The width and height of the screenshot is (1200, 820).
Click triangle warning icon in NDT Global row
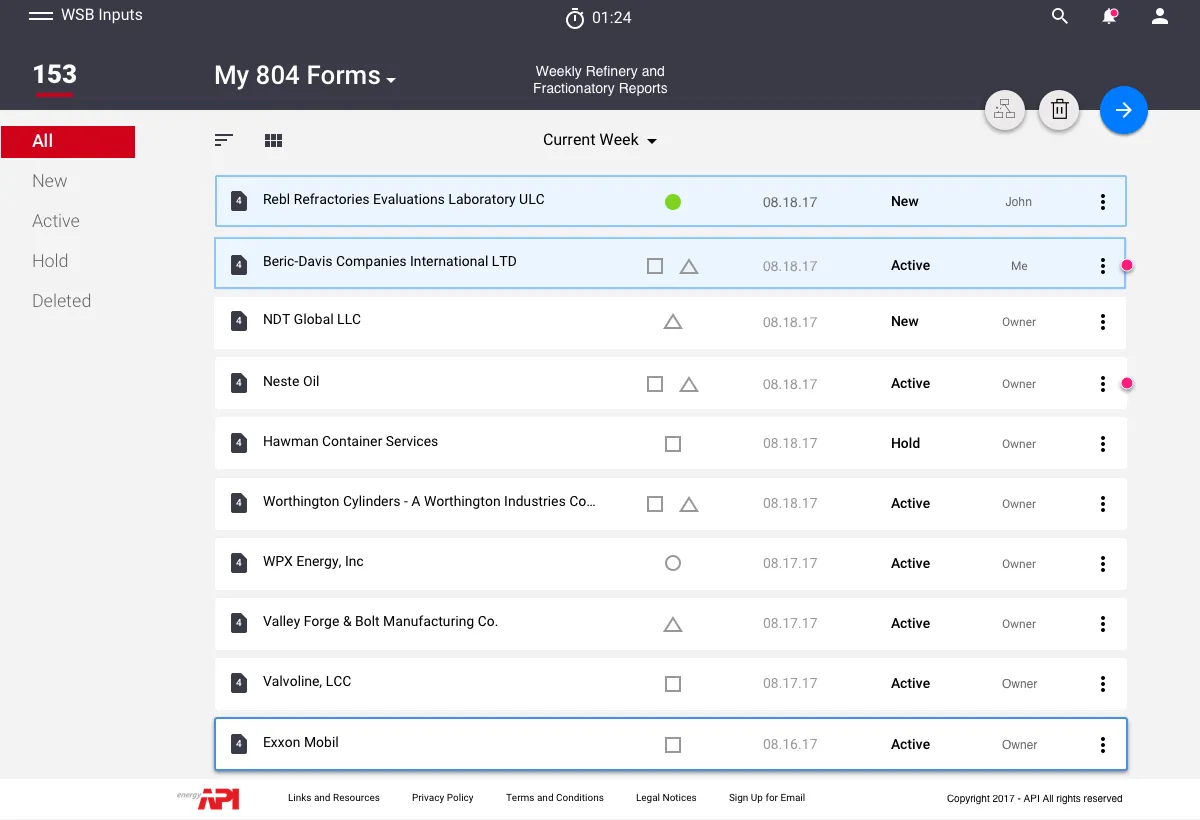click(673, 322)
